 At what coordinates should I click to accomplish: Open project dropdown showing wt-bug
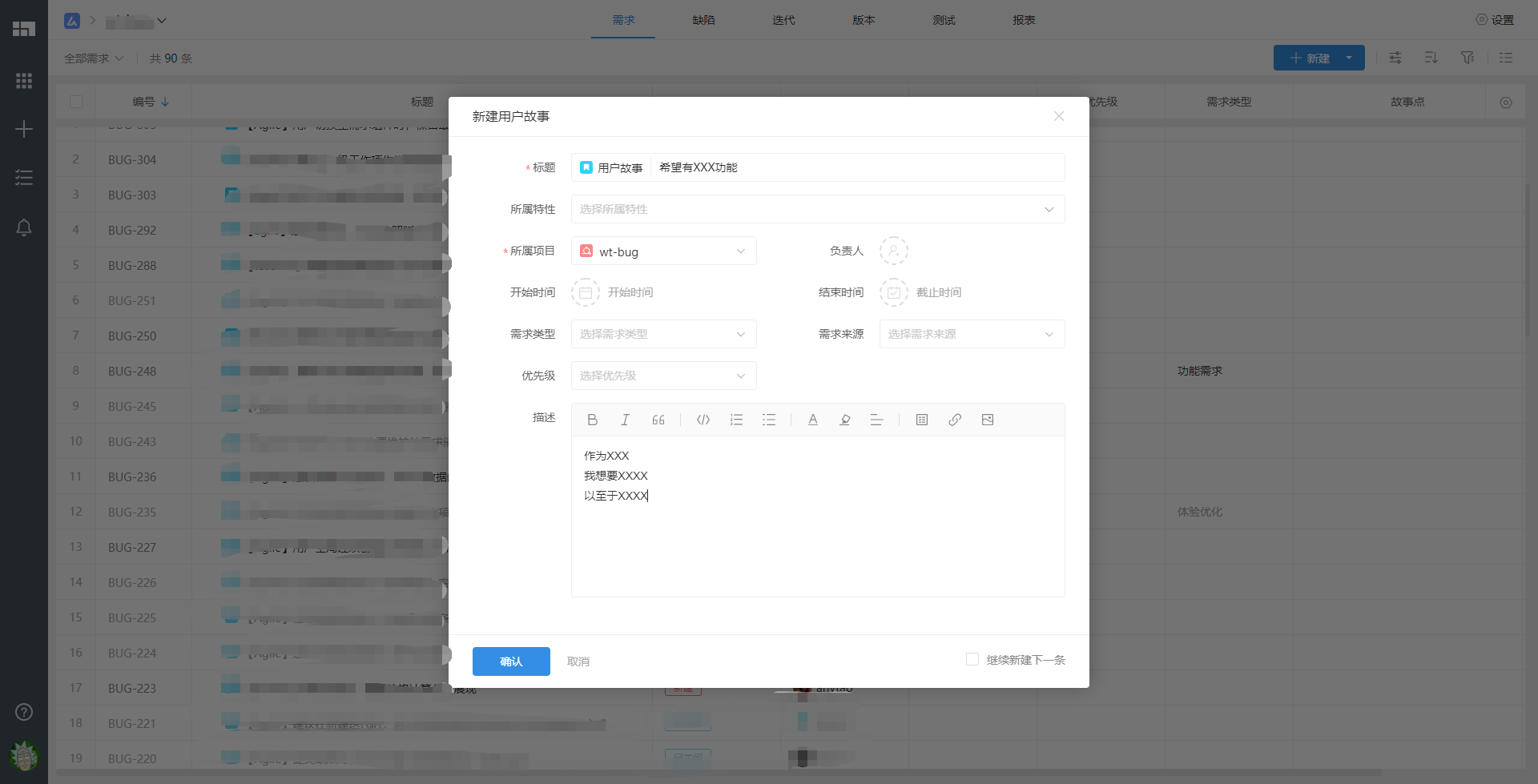[663, 251]
